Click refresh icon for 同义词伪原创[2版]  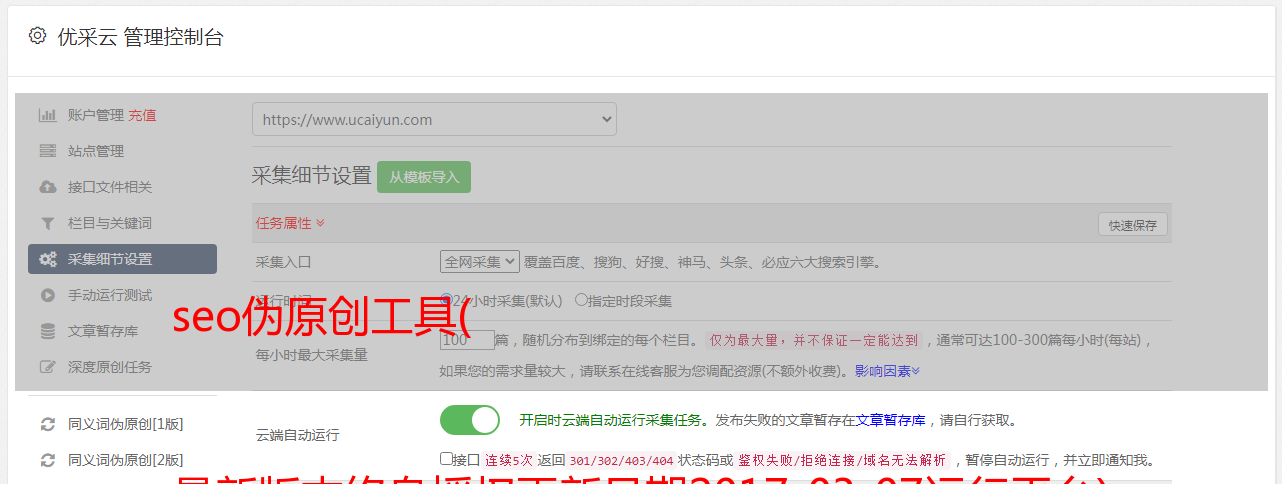[x=47, y=460]
